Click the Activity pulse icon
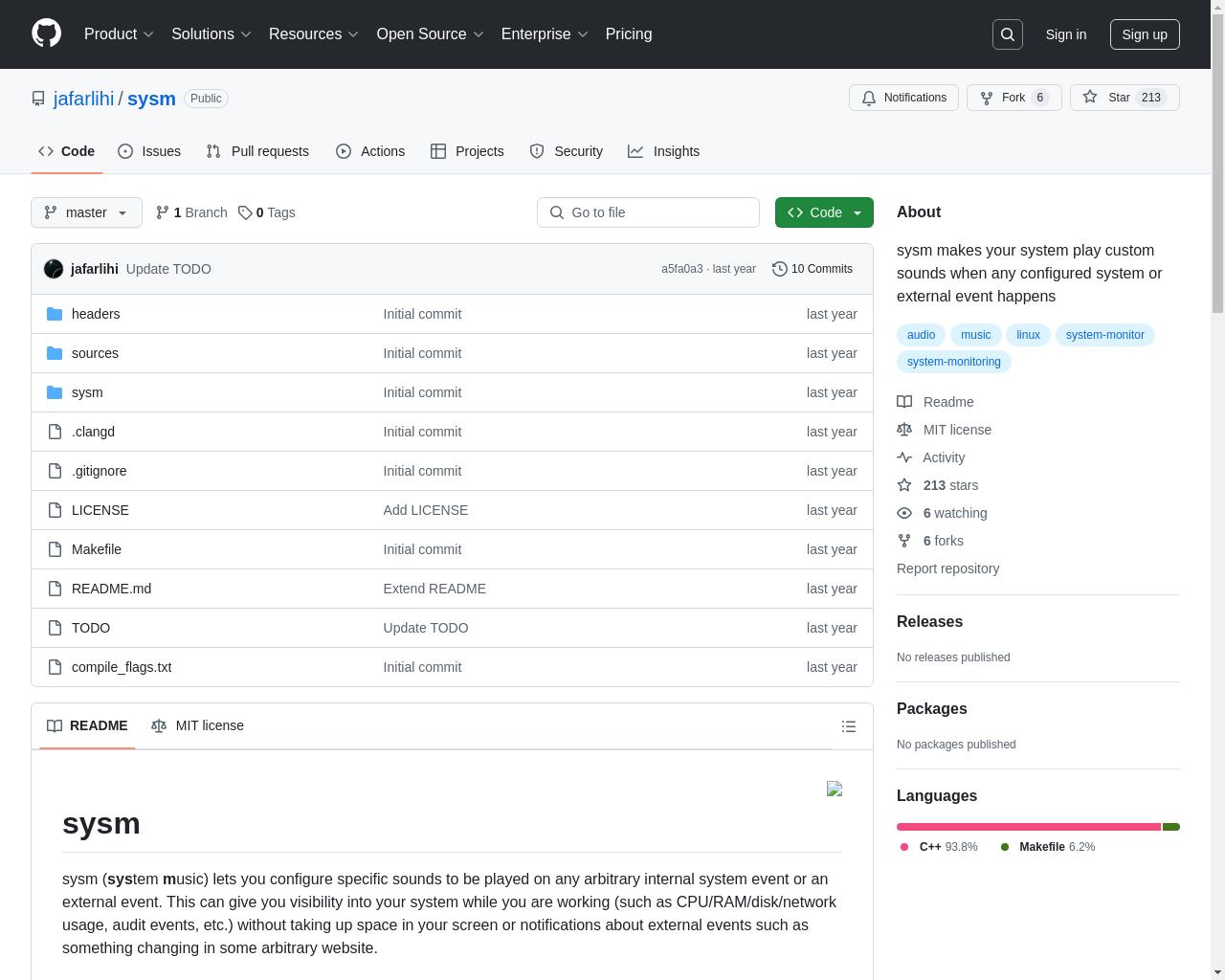1225x980 pixels. (x=904, y=457)
